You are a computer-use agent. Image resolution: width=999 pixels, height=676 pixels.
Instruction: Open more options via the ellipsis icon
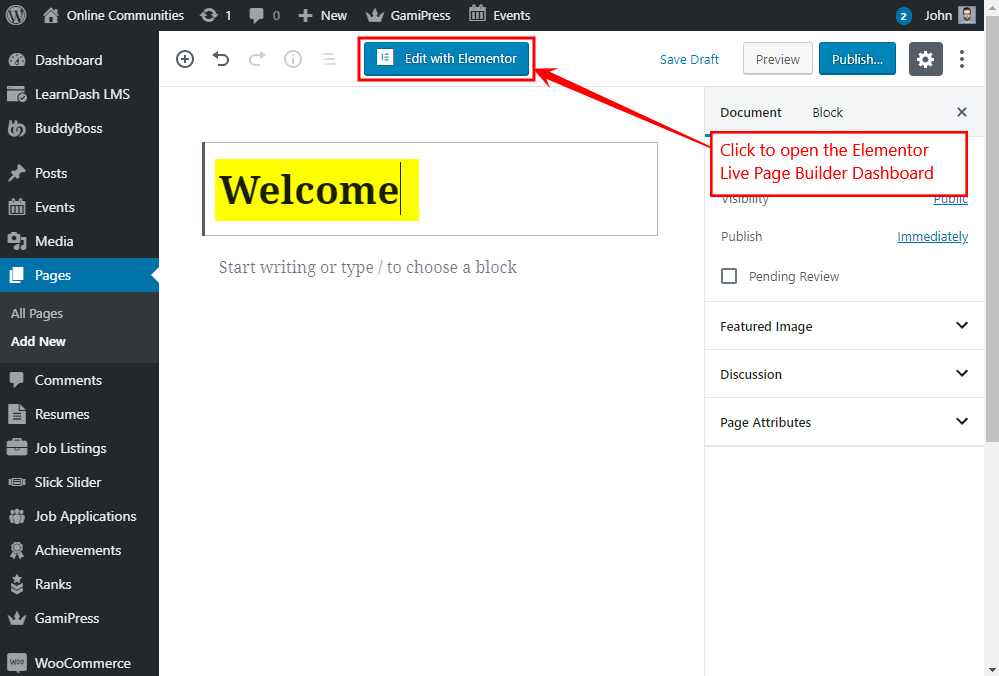(x=961, y=59)
